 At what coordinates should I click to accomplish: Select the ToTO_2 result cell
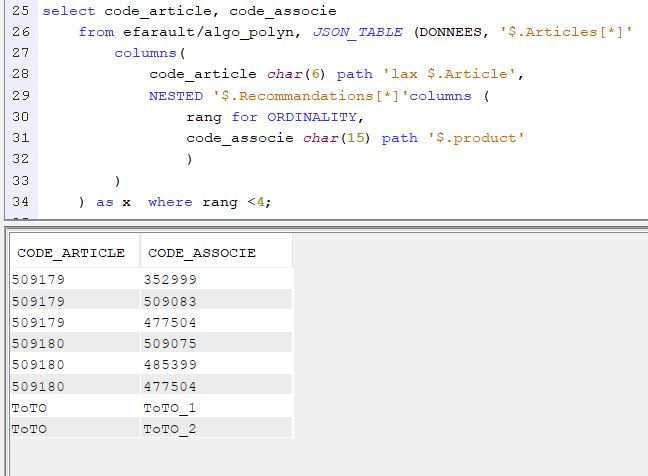[170, 429]
